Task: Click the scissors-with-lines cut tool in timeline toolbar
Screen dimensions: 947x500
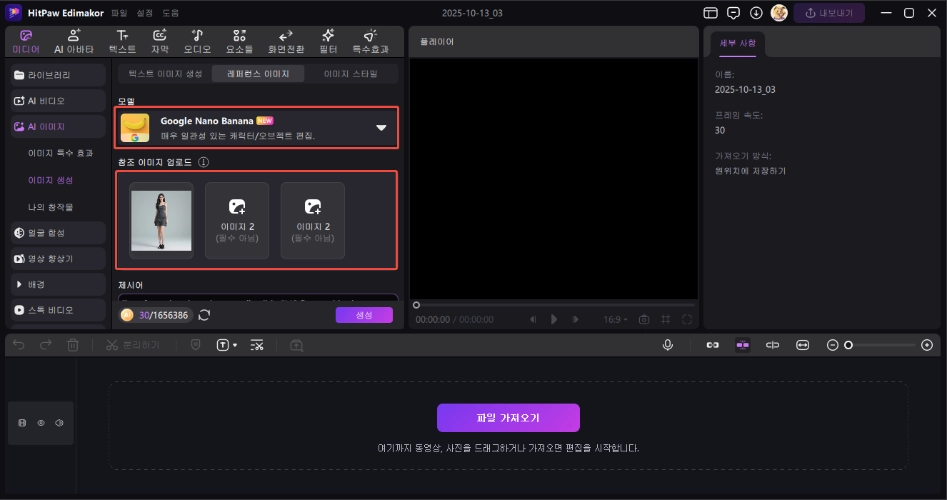Action: pos(257,345)
